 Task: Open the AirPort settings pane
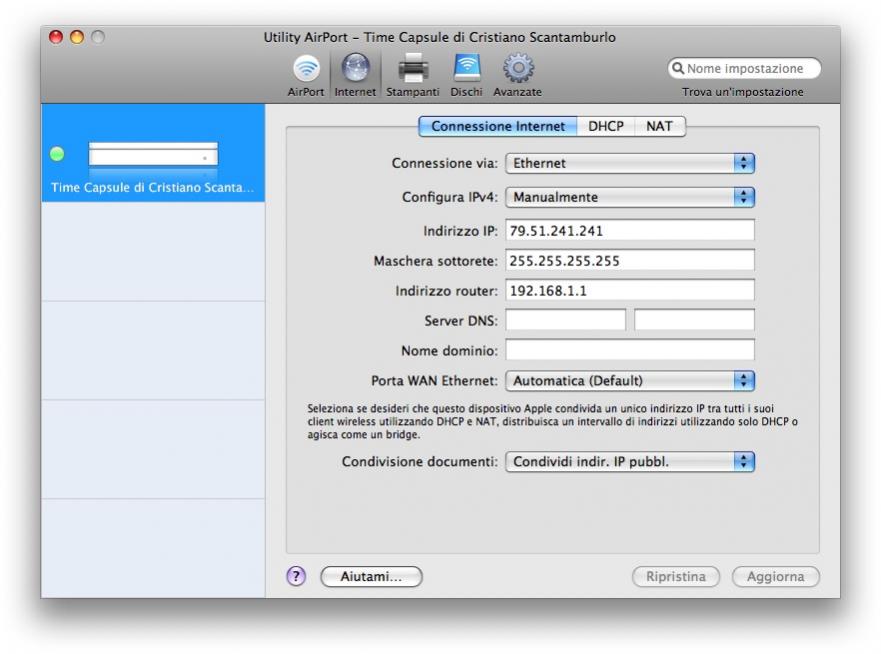point(306,75)
